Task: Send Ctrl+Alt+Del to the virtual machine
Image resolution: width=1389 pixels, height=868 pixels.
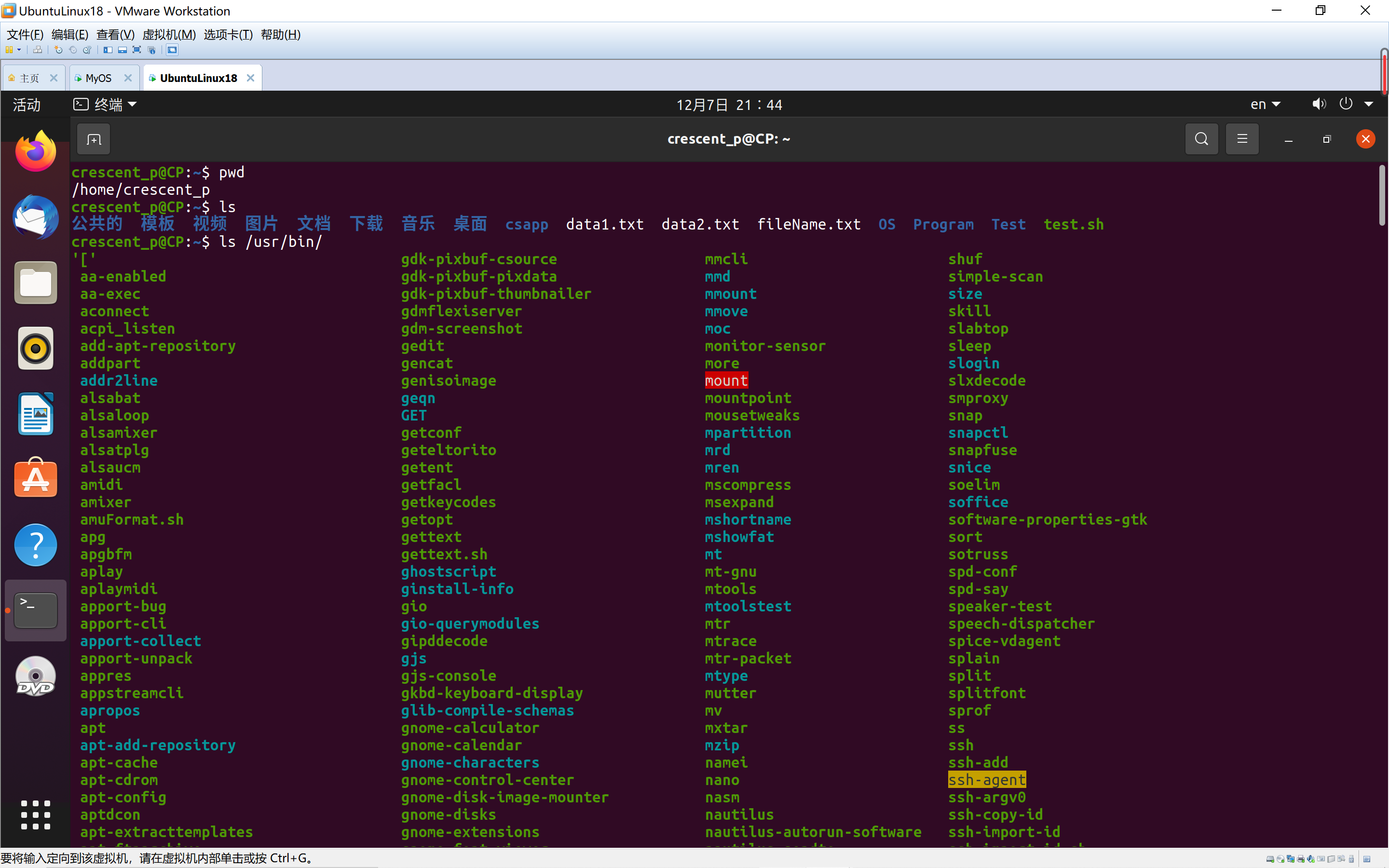Action: pos(38,50)
